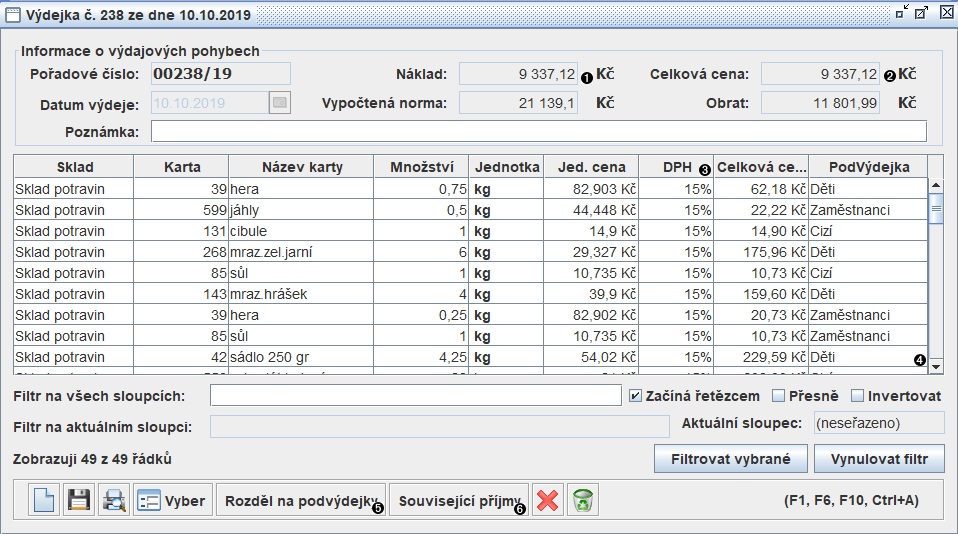
Task: Click Vynulovat filtr to reset filter
Action: 879,460
